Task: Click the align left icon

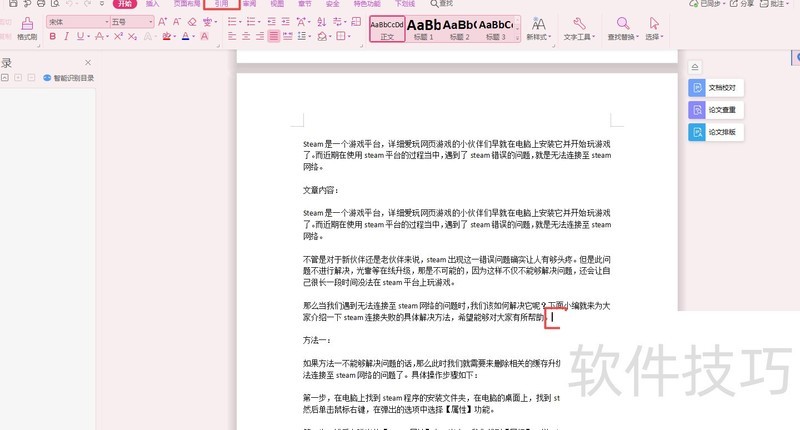Action: pyautogui.click(x=232, y=36)
